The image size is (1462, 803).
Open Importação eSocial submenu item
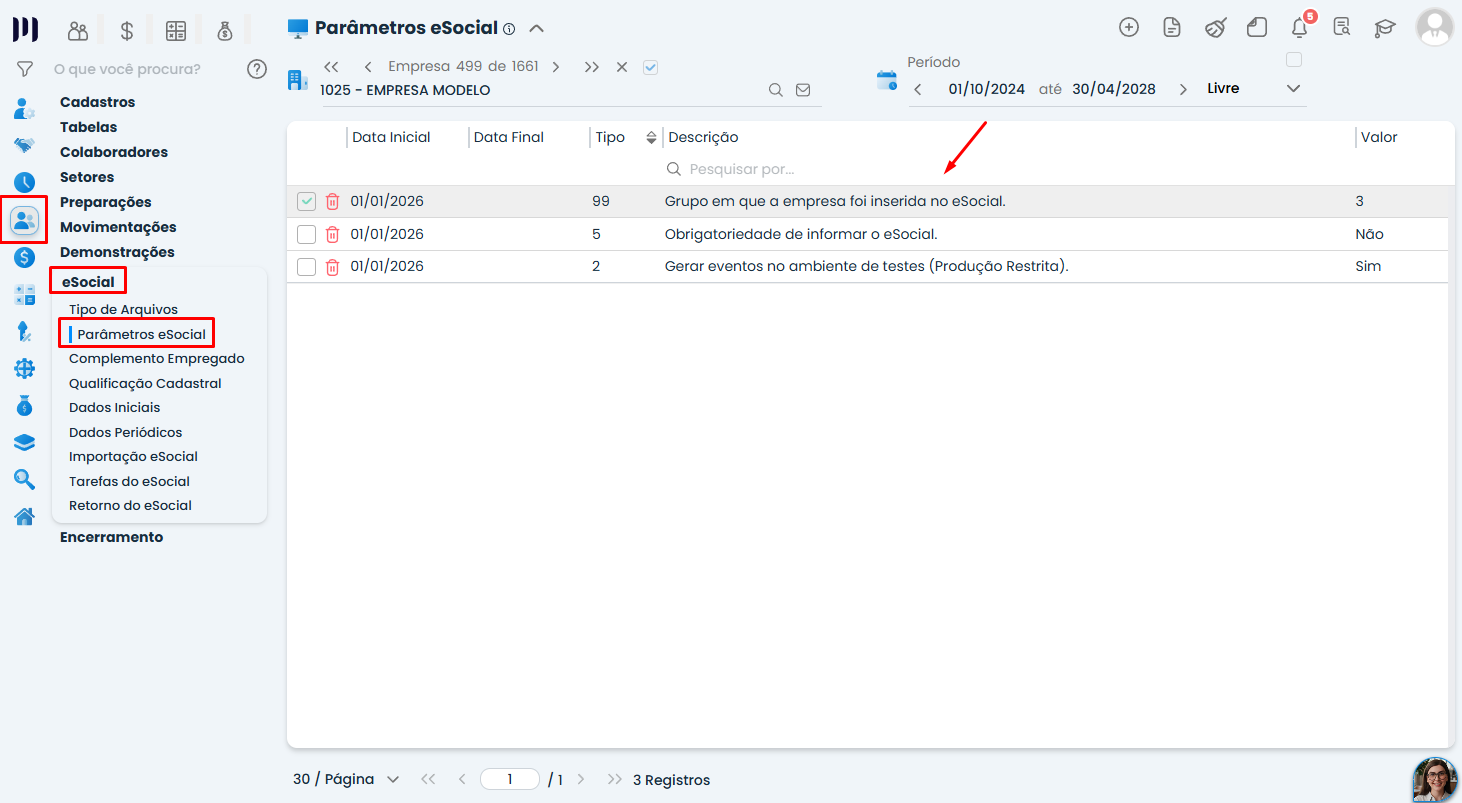coord(133,457)
